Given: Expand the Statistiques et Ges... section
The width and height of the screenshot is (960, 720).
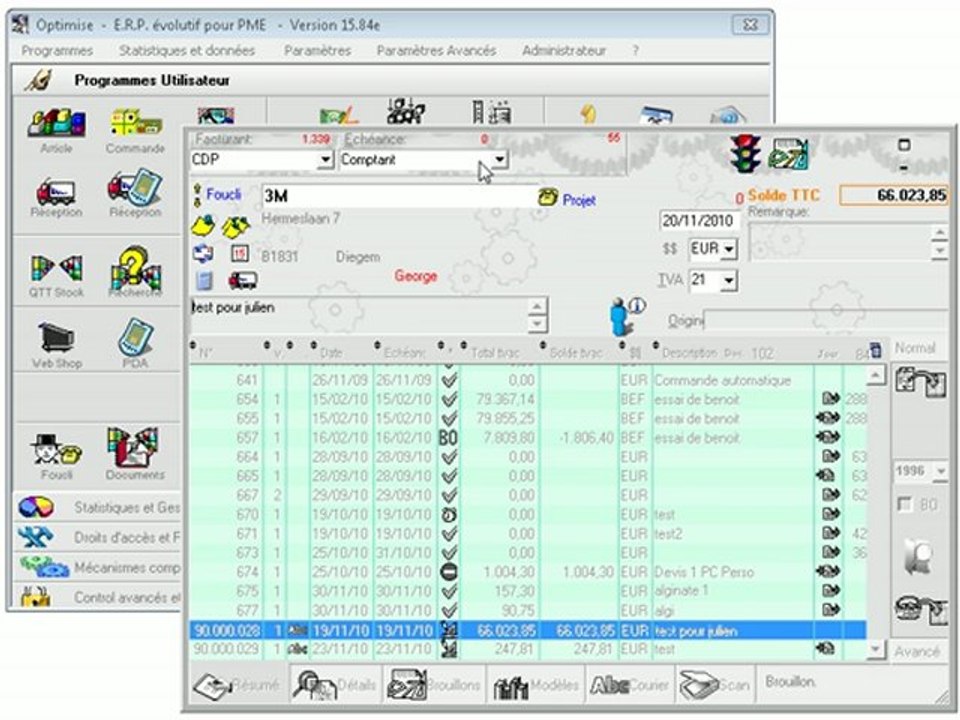Looking at the screenshot, I should [98, 507].
